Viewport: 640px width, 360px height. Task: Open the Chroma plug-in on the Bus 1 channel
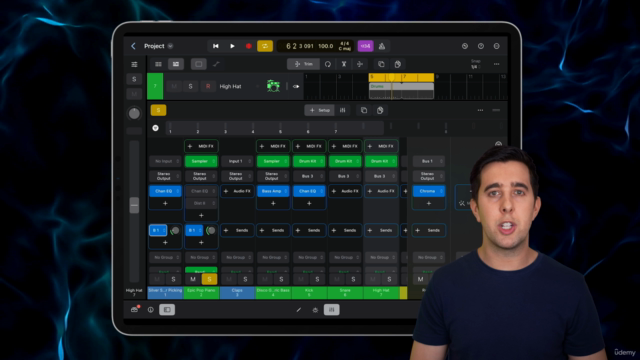pos(429,191)
